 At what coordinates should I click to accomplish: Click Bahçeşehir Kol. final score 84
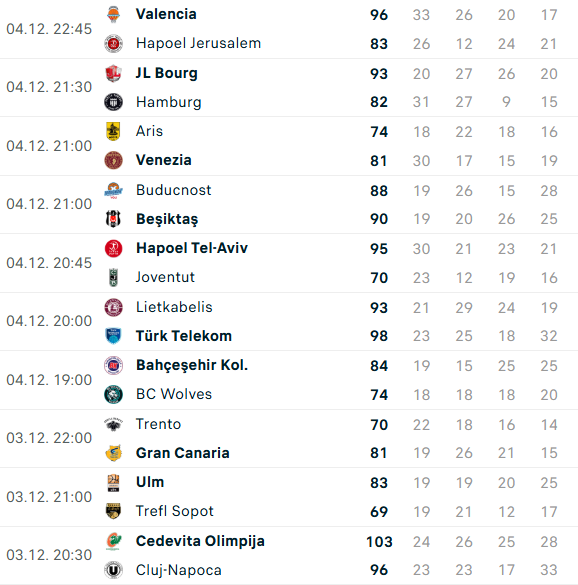(x=379, y=366)
